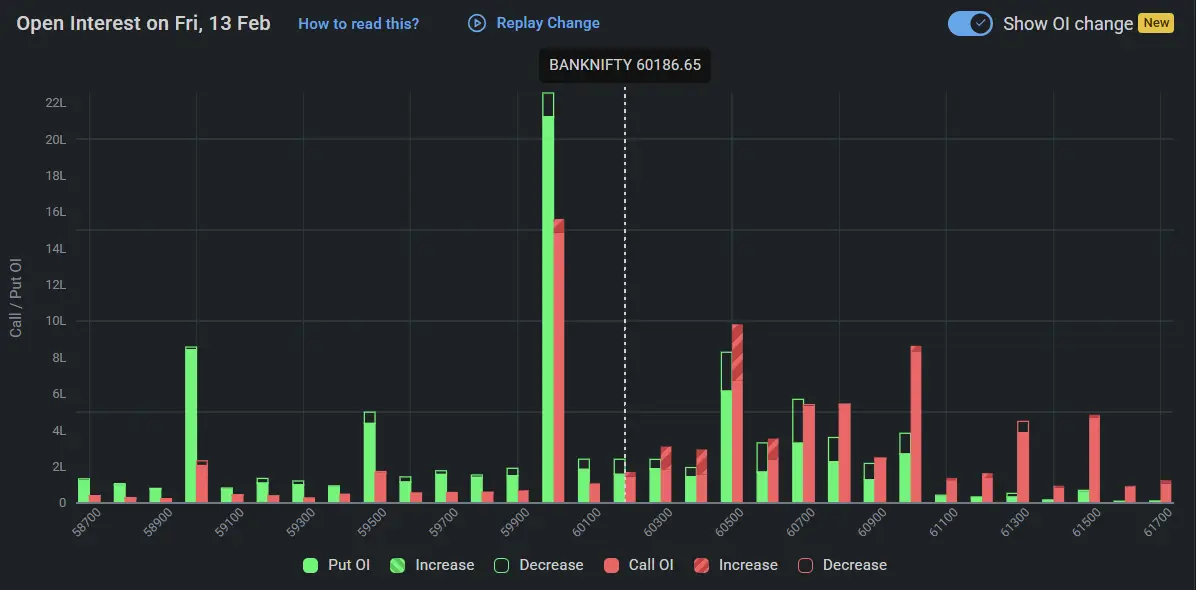Click the Call OI Decrease legend marker
1196x590 pixels.
coord(805,565)
